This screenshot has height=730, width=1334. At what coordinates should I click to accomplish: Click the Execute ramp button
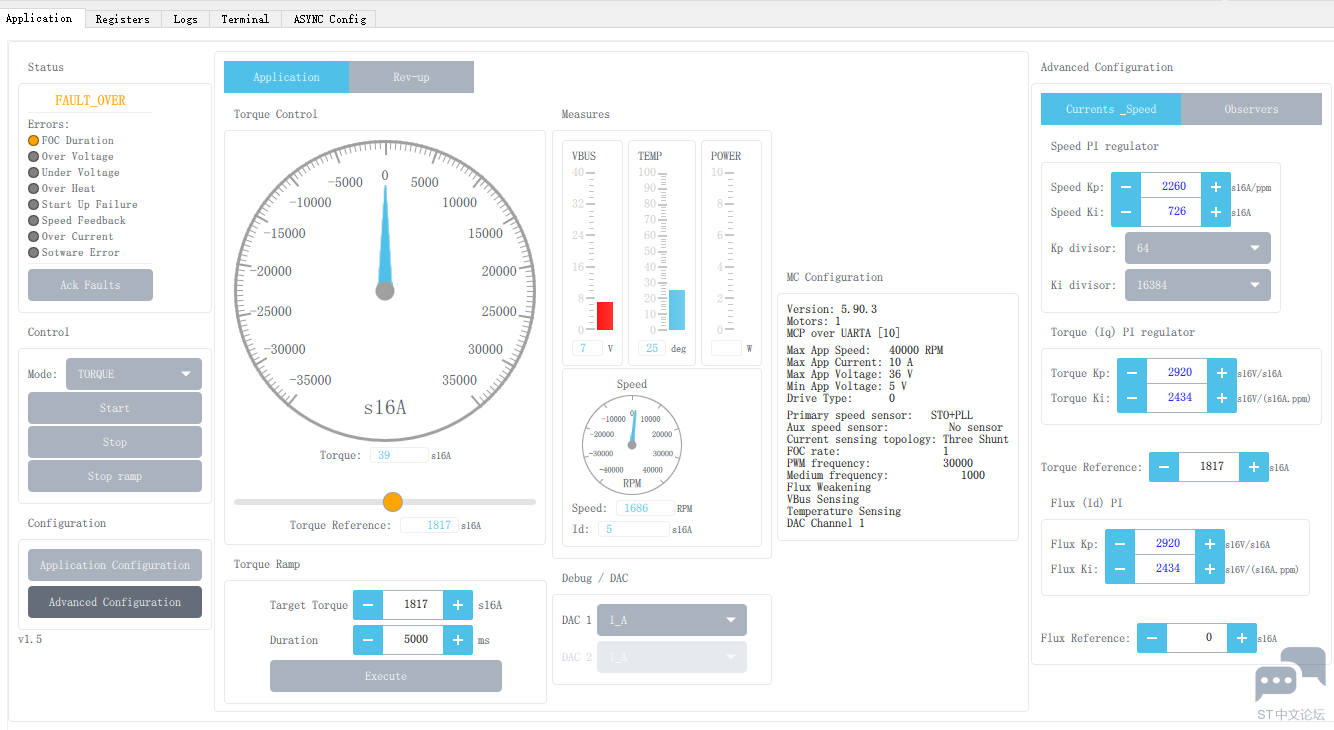click(x=385, y=676)
